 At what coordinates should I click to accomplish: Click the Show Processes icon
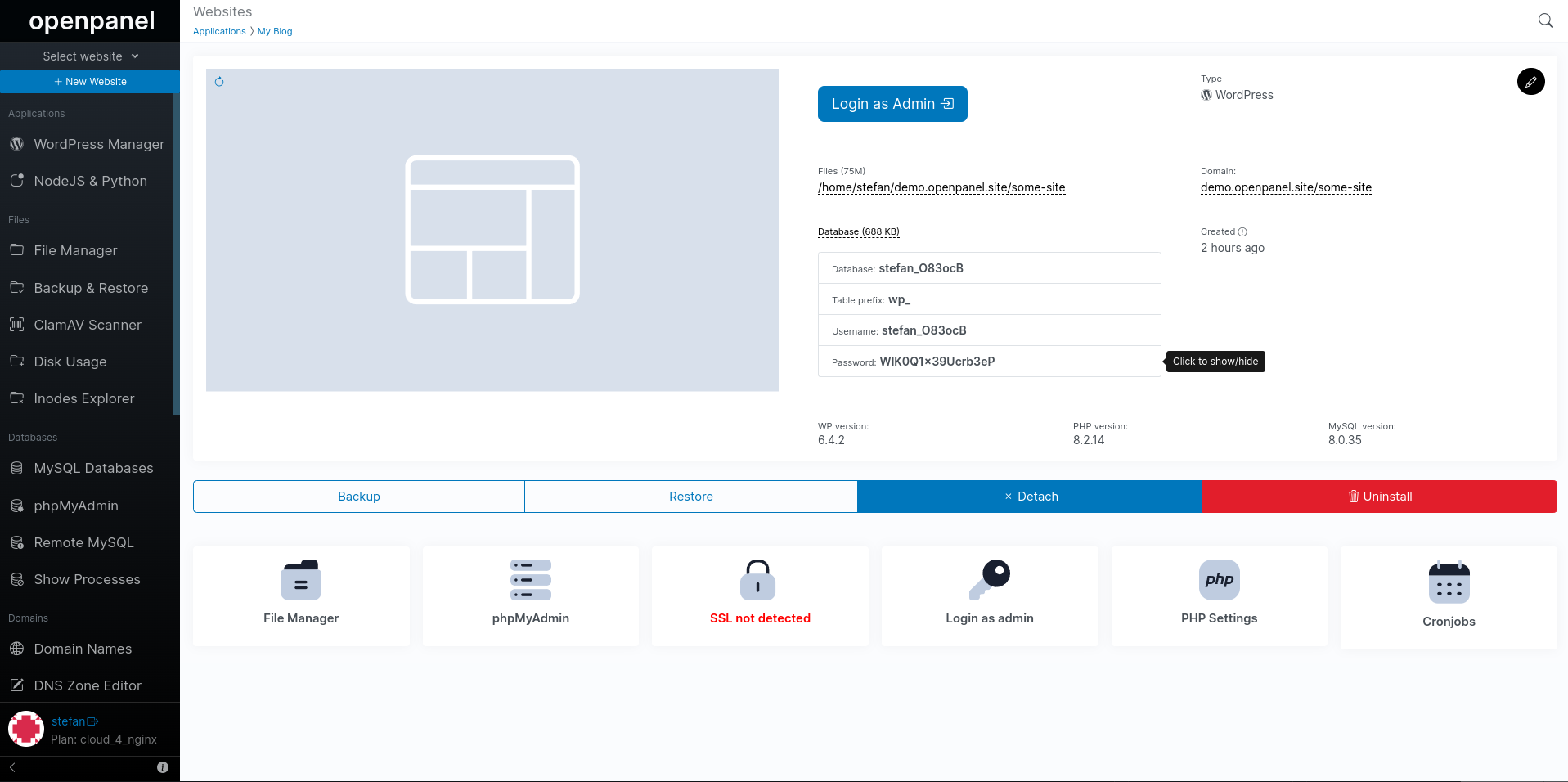(16, 579)
